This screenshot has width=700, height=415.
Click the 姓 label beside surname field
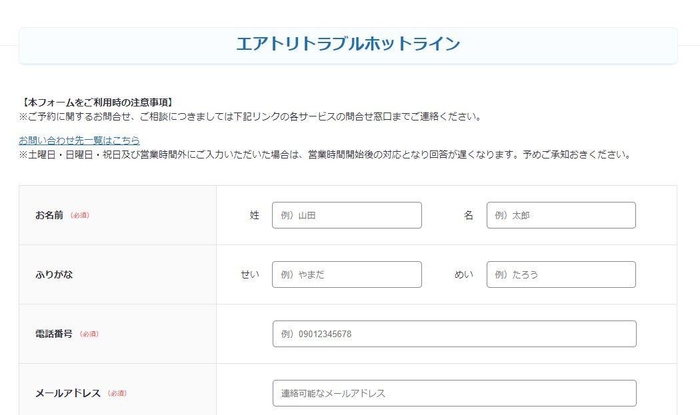point(255,215)
